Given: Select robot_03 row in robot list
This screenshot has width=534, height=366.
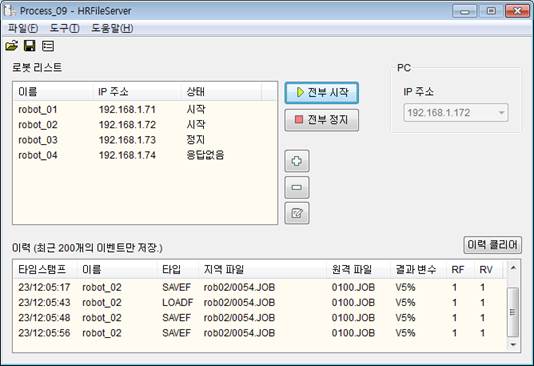Looking at the screenshot, I should 145,140.
